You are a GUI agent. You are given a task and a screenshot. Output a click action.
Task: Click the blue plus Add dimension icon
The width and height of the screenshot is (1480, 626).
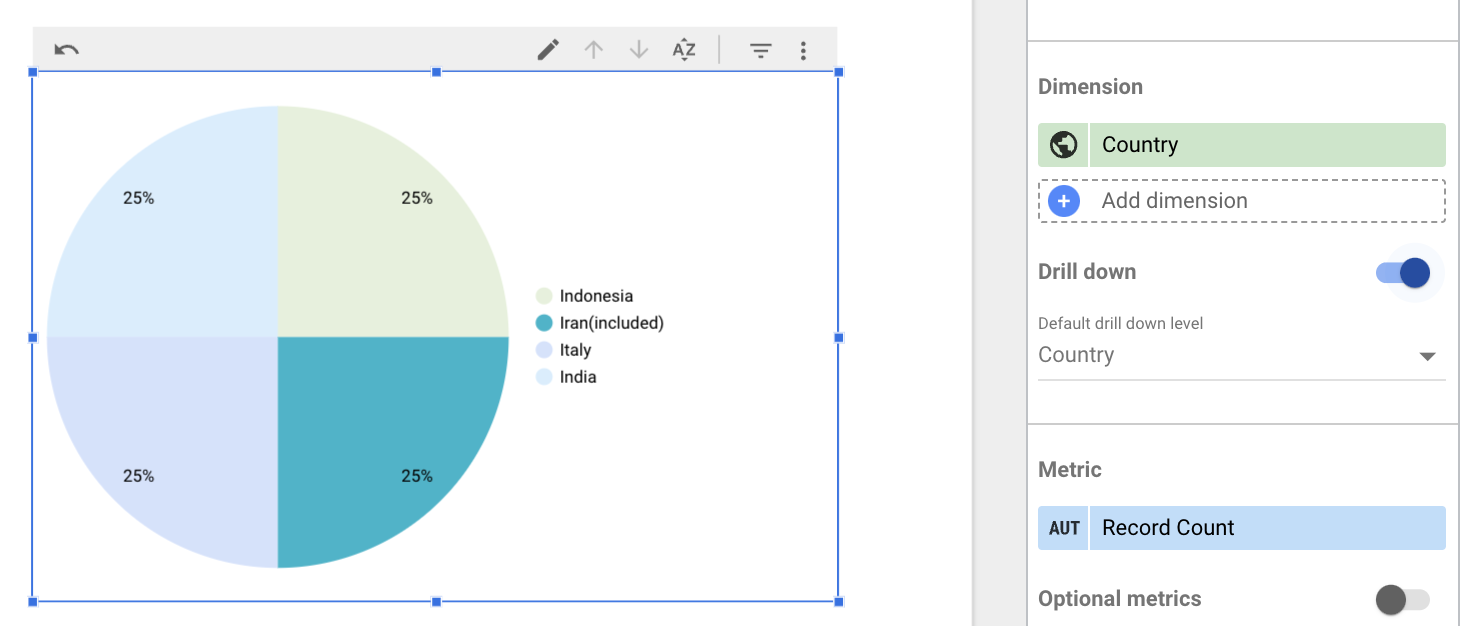(x=1063, y=201)
